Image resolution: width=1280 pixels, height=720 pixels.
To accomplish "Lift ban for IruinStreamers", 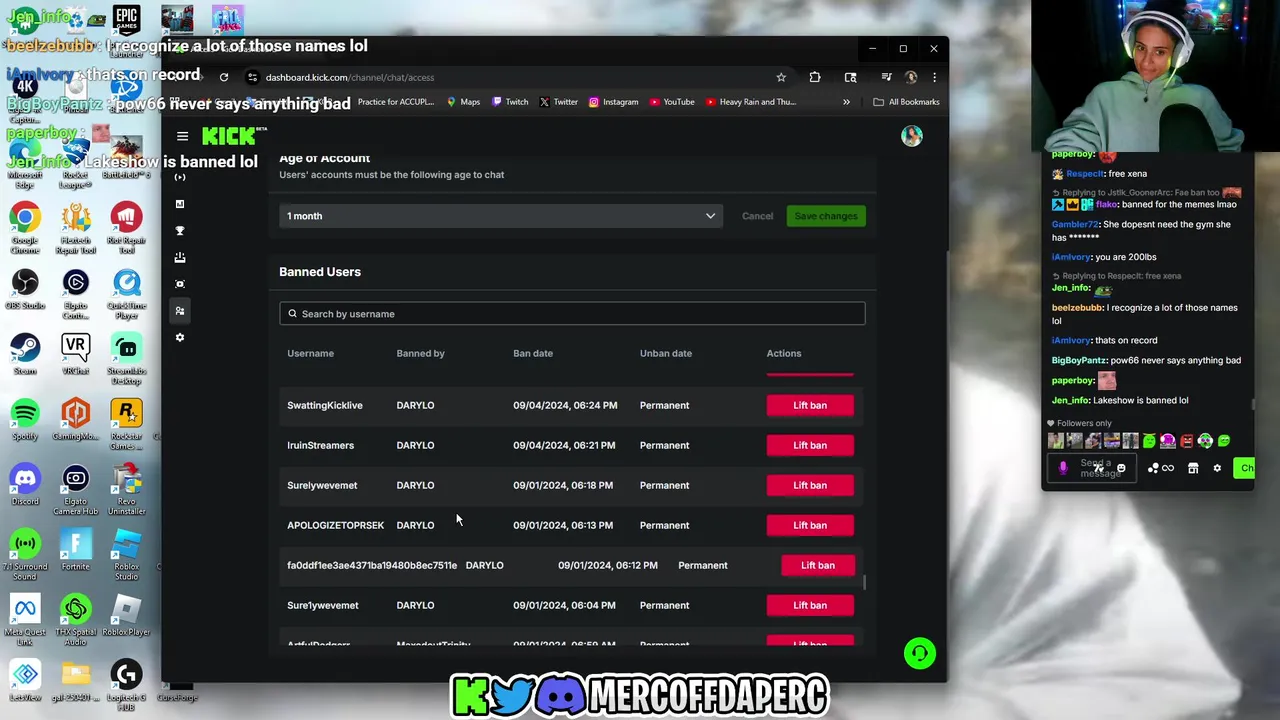I will tap(810, 445).
